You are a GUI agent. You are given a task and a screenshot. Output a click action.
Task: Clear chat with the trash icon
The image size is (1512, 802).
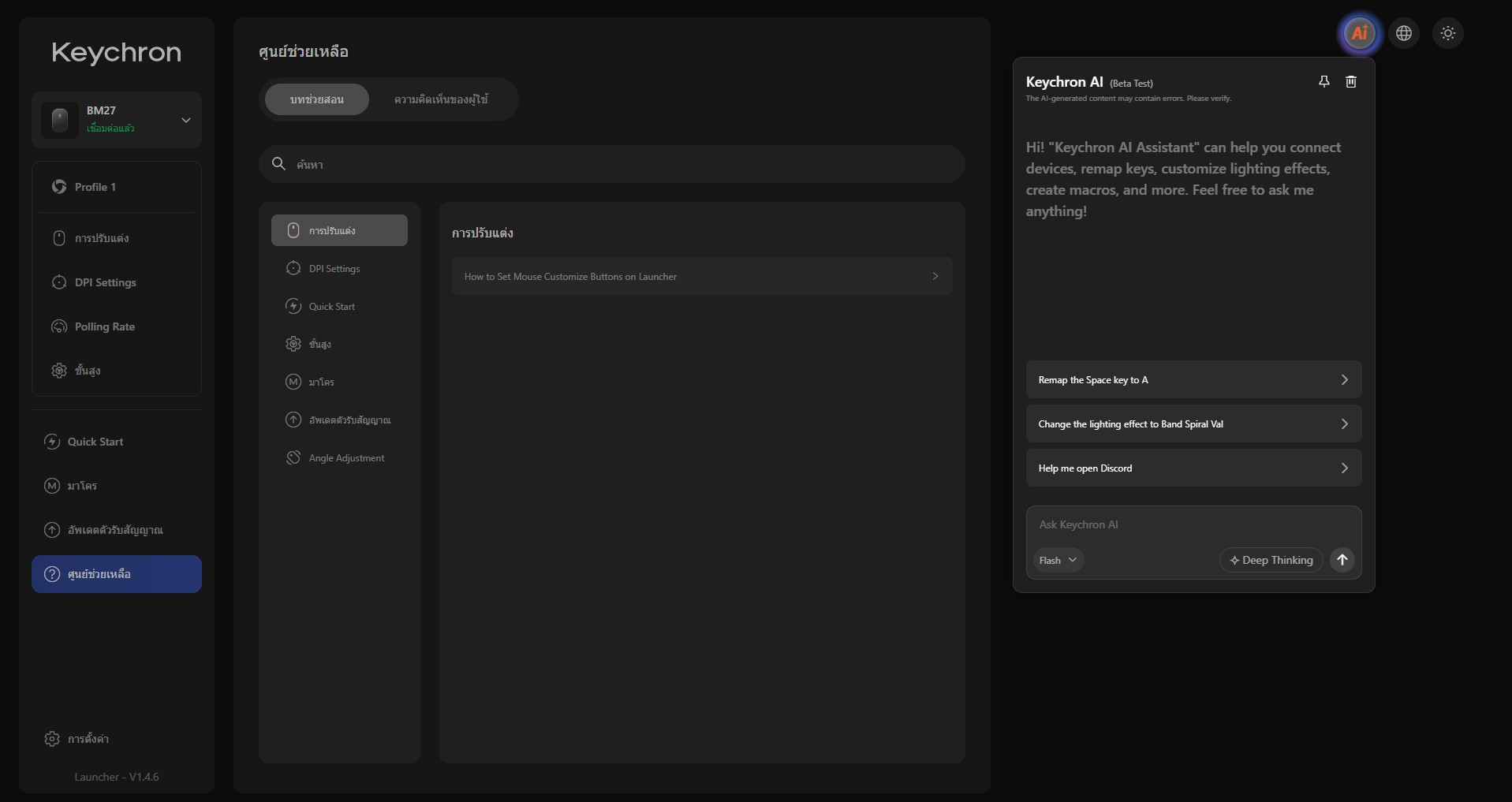coord(1351,82)
